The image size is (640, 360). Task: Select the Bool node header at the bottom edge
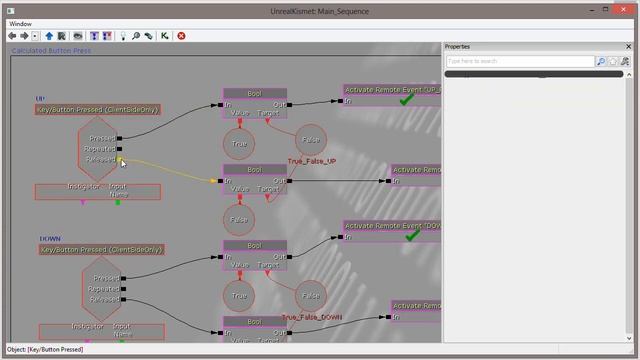click(255, 322)
